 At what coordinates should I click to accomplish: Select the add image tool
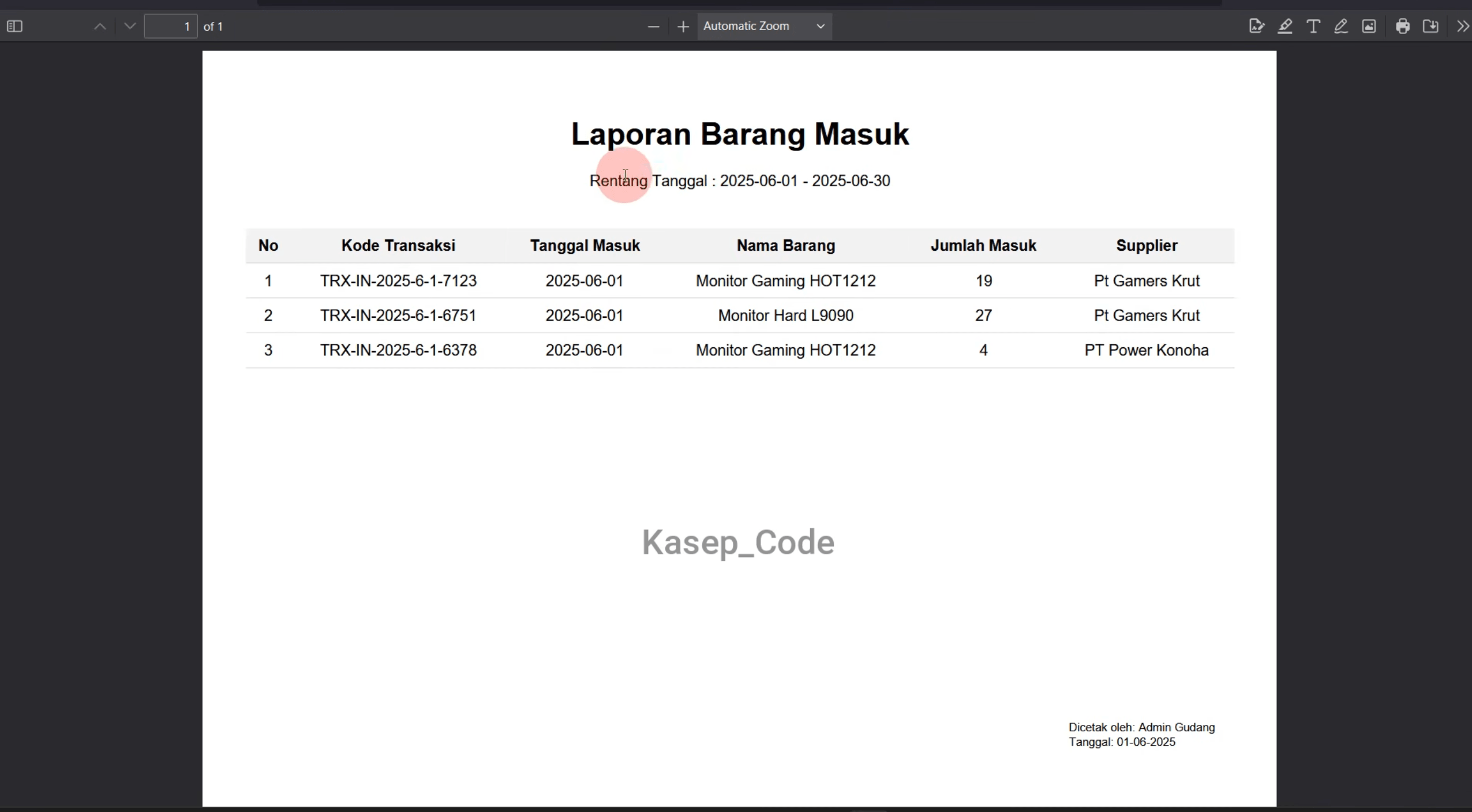(1369, 27)
